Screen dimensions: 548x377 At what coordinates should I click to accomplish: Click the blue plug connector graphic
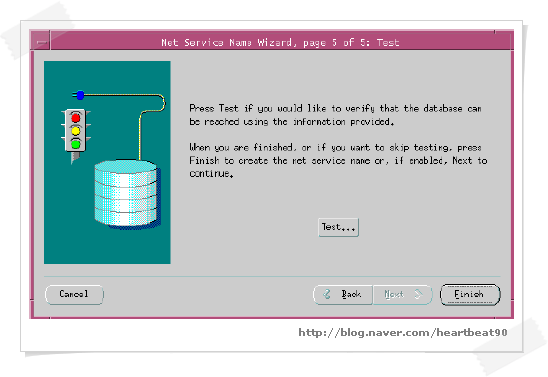click(79, 95)
